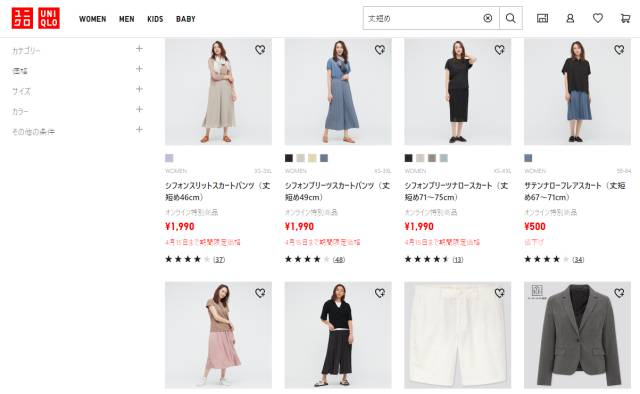Favorite the ¥500 satin flare skirt
Image resolution: width=640 pixels, height=394 pixels.
tap(619, 49)
